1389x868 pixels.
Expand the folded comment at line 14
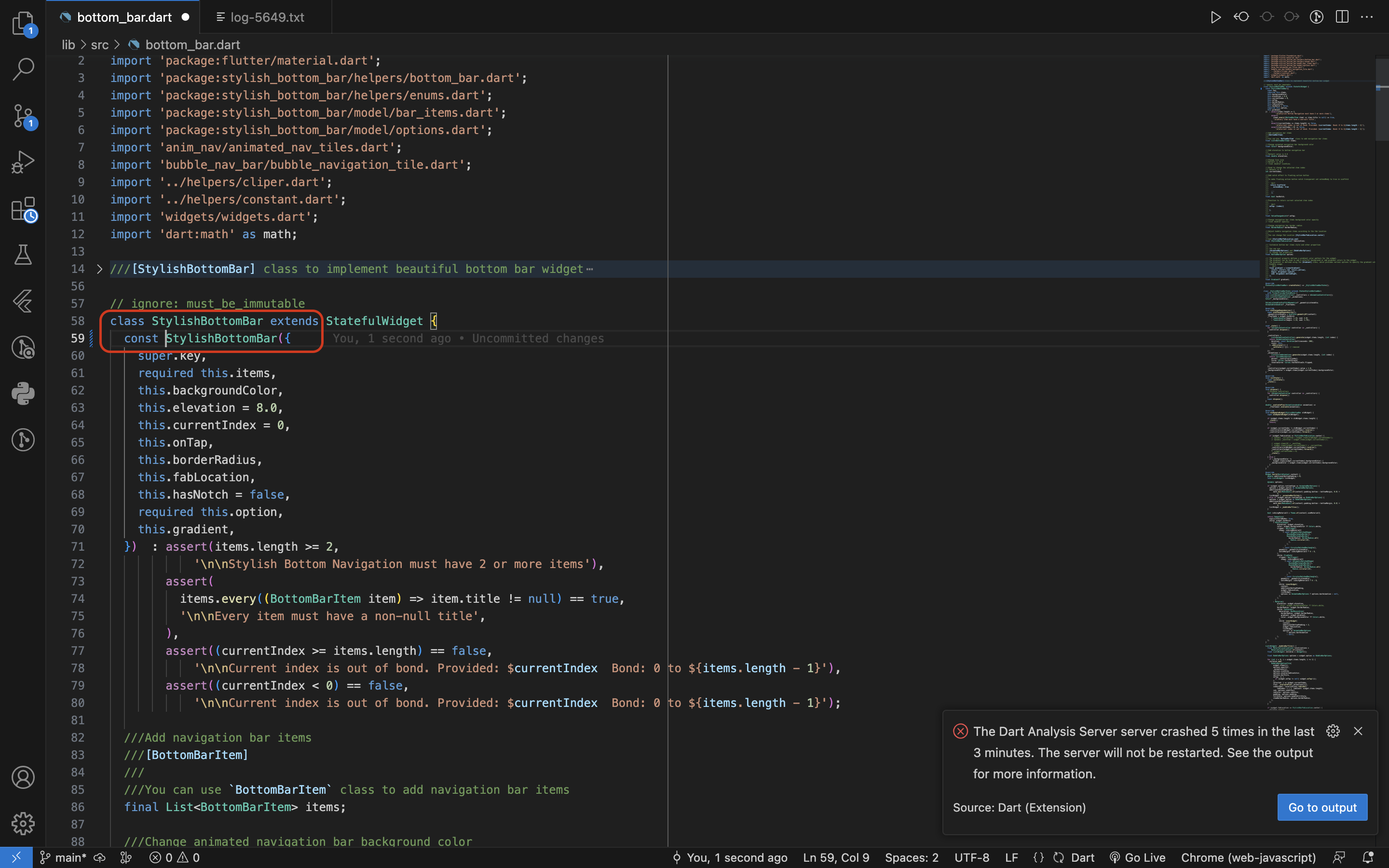coord(99,269)
